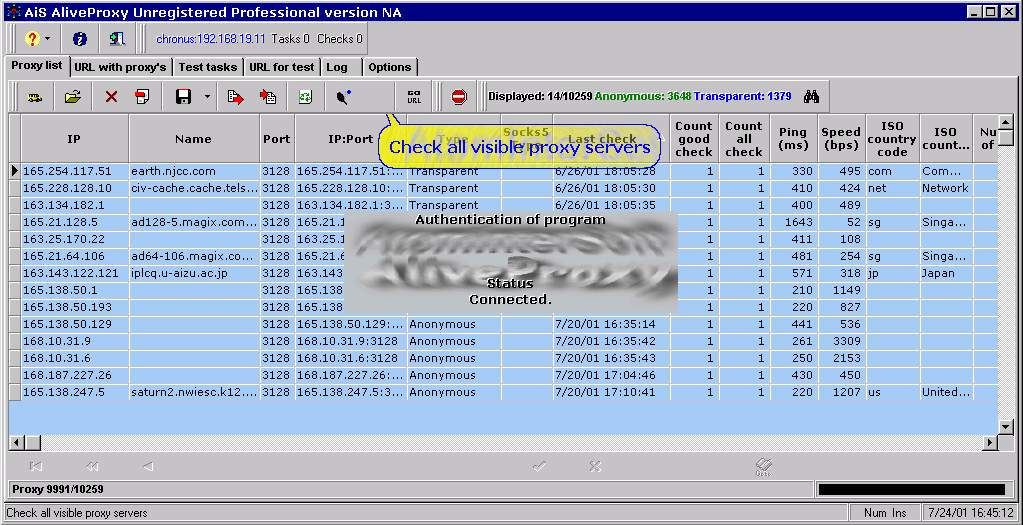Click the Ping (ms) column header

pos(793,139)
